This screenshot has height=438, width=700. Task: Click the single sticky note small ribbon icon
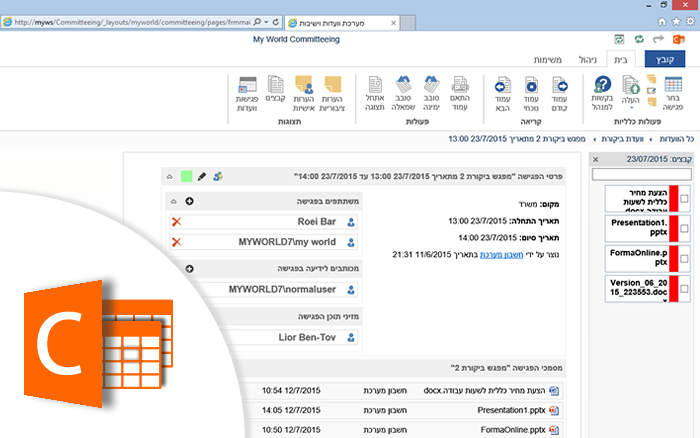[652, 102]
